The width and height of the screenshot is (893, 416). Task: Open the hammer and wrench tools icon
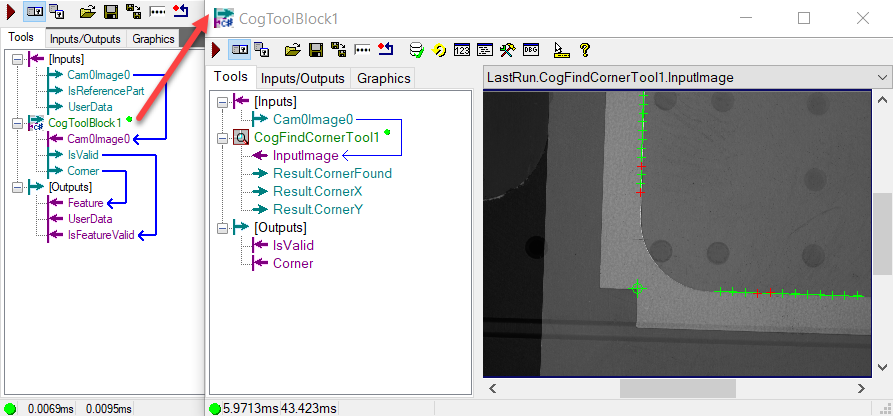pos(507,50)
